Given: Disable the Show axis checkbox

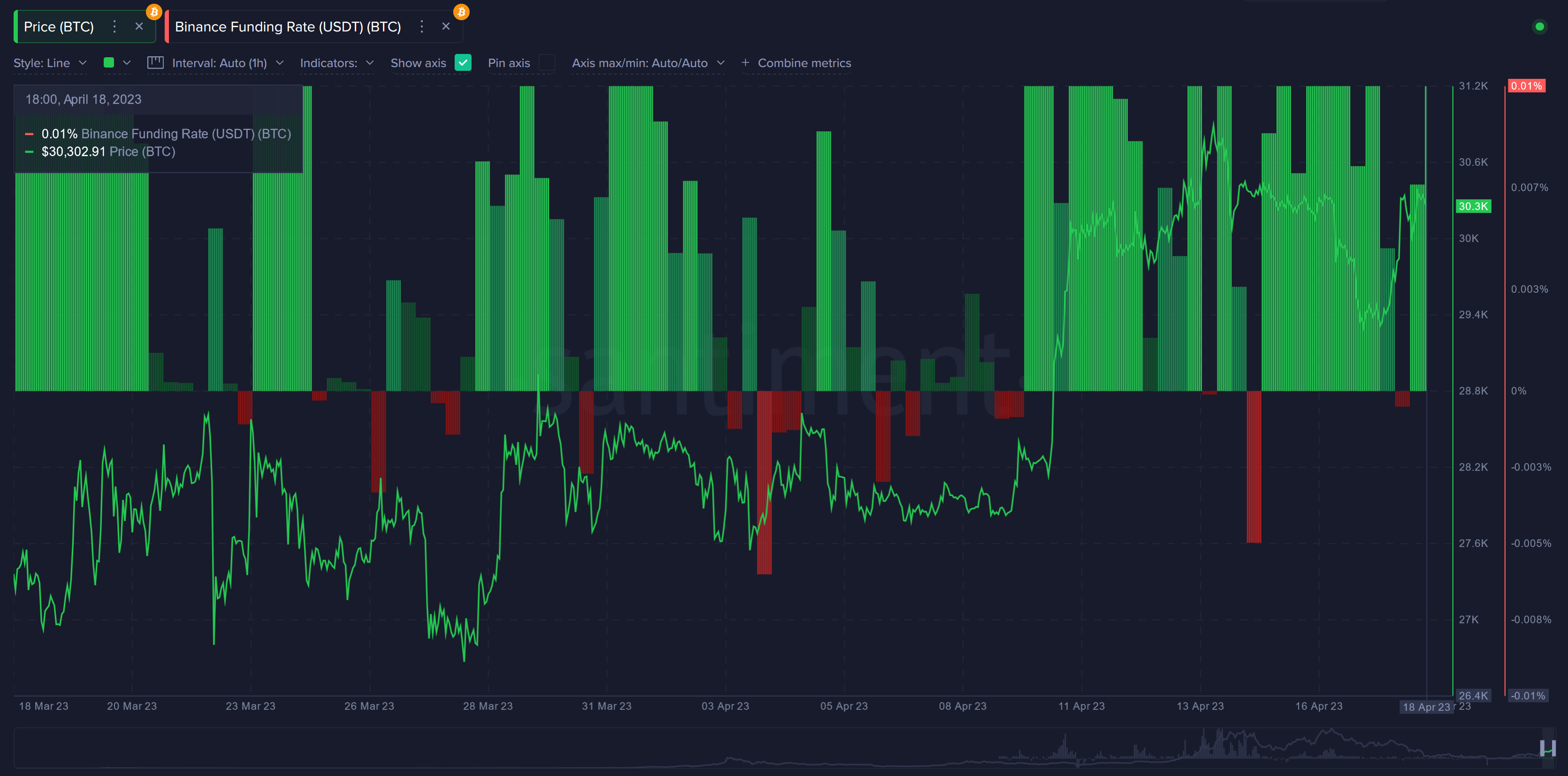Looking at the screenshot, I should (463, 62).
